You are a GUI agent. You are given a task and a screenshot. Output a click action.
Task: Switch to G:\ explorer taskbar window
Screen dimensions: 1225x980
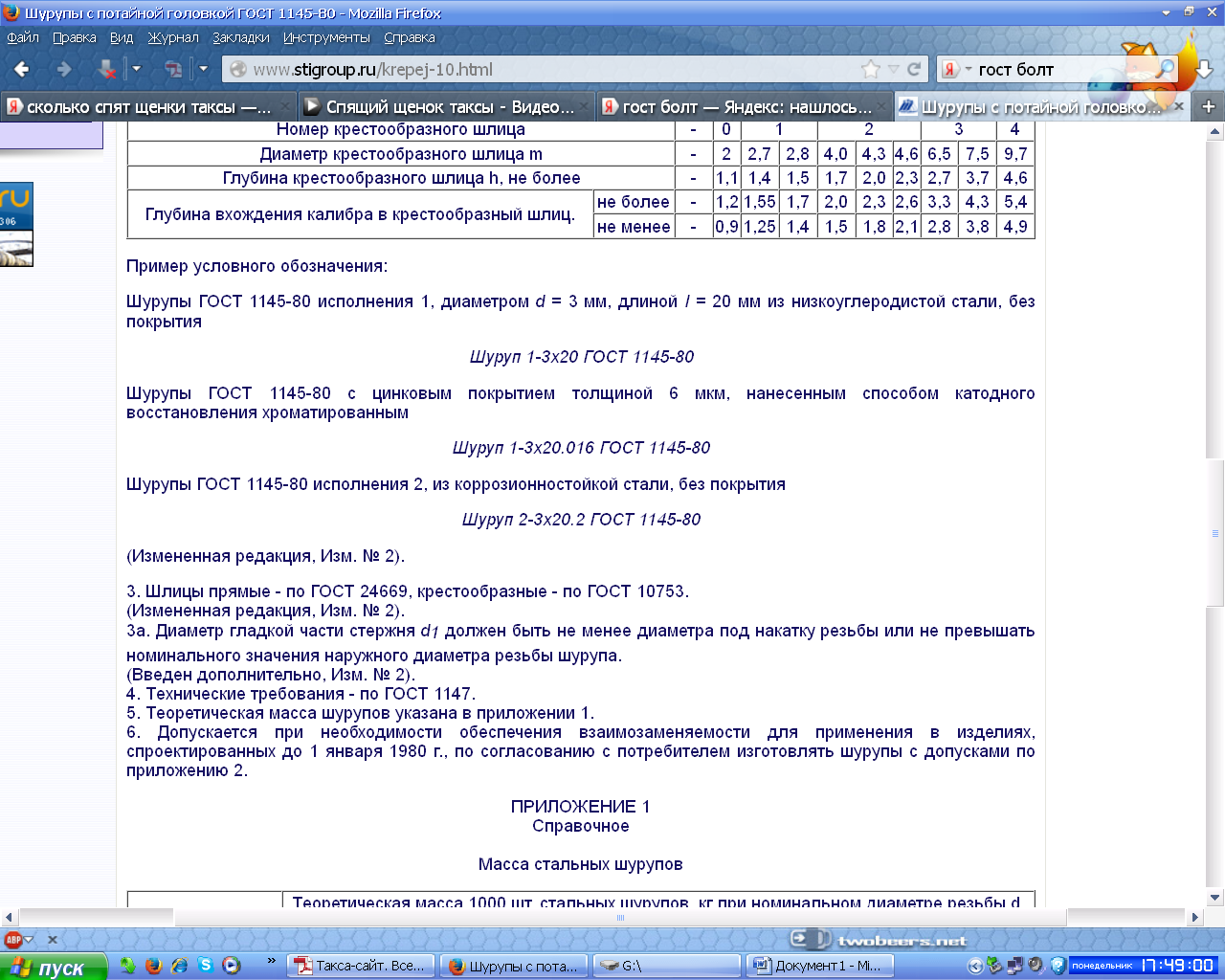pos(666,966)
